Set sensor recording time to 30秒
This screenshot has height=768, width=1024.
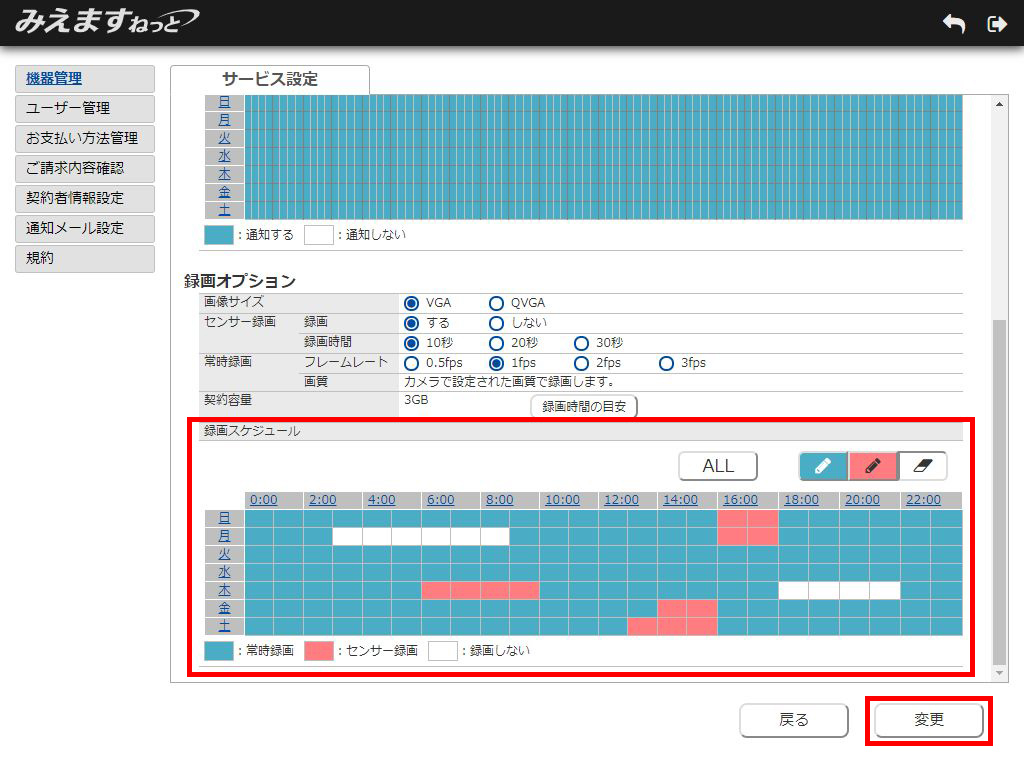(581, 343)
